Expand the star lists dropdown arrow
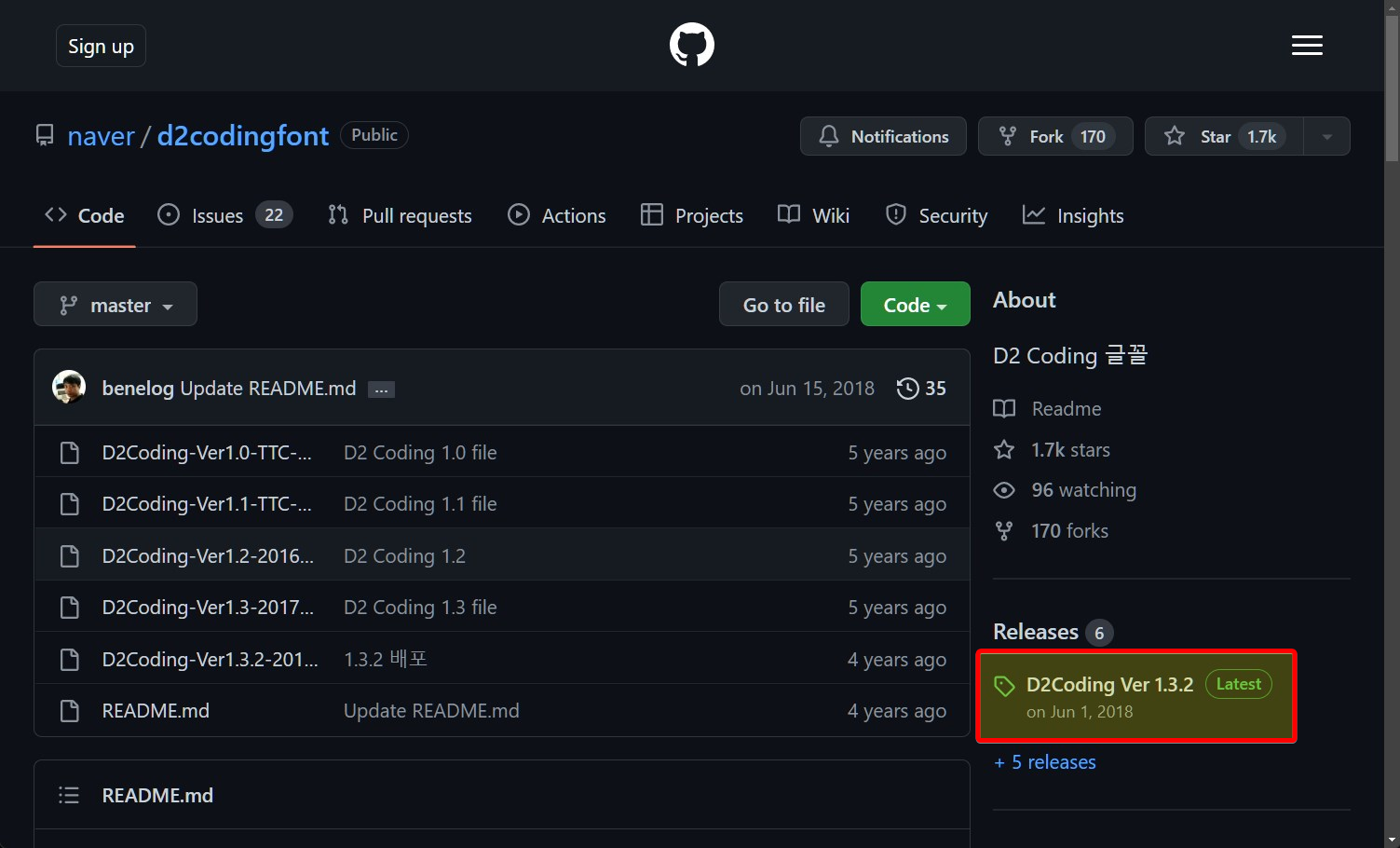The image size is (1400, 848). (1327, 136)
